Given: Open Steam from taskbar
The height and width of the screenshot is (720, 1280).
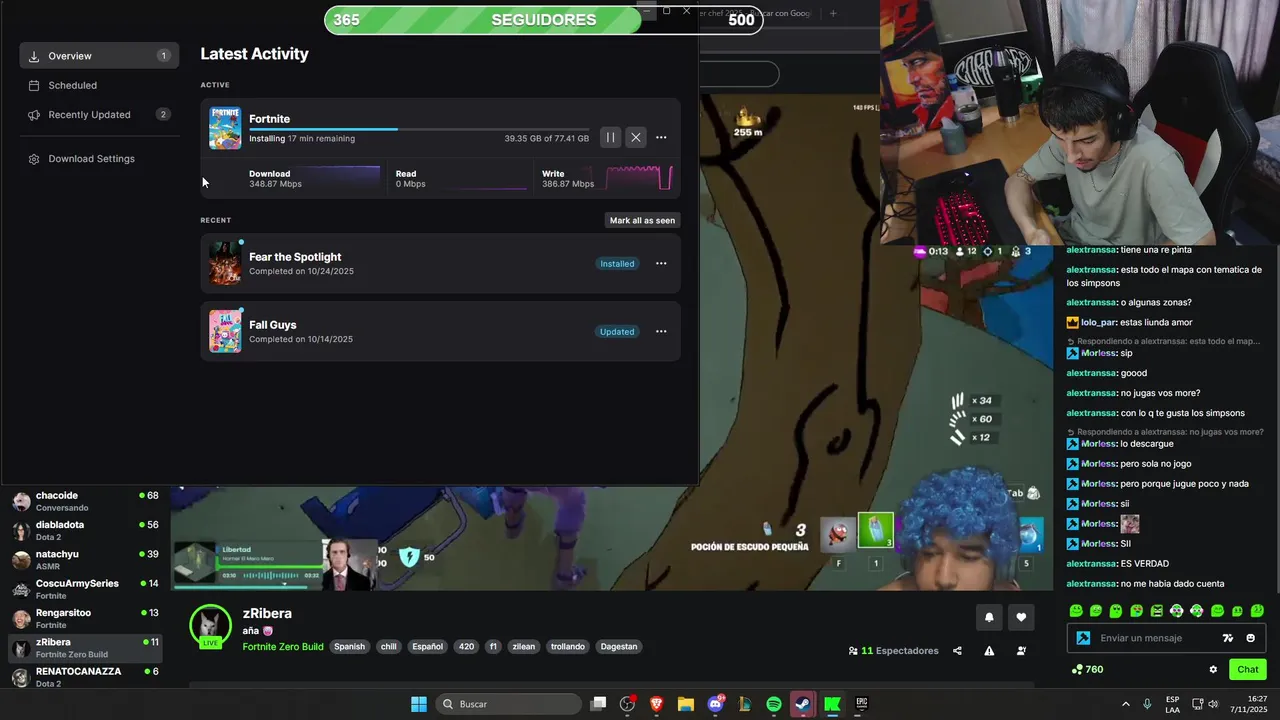Looking at the screenshot, I should (x=803, y=704).
